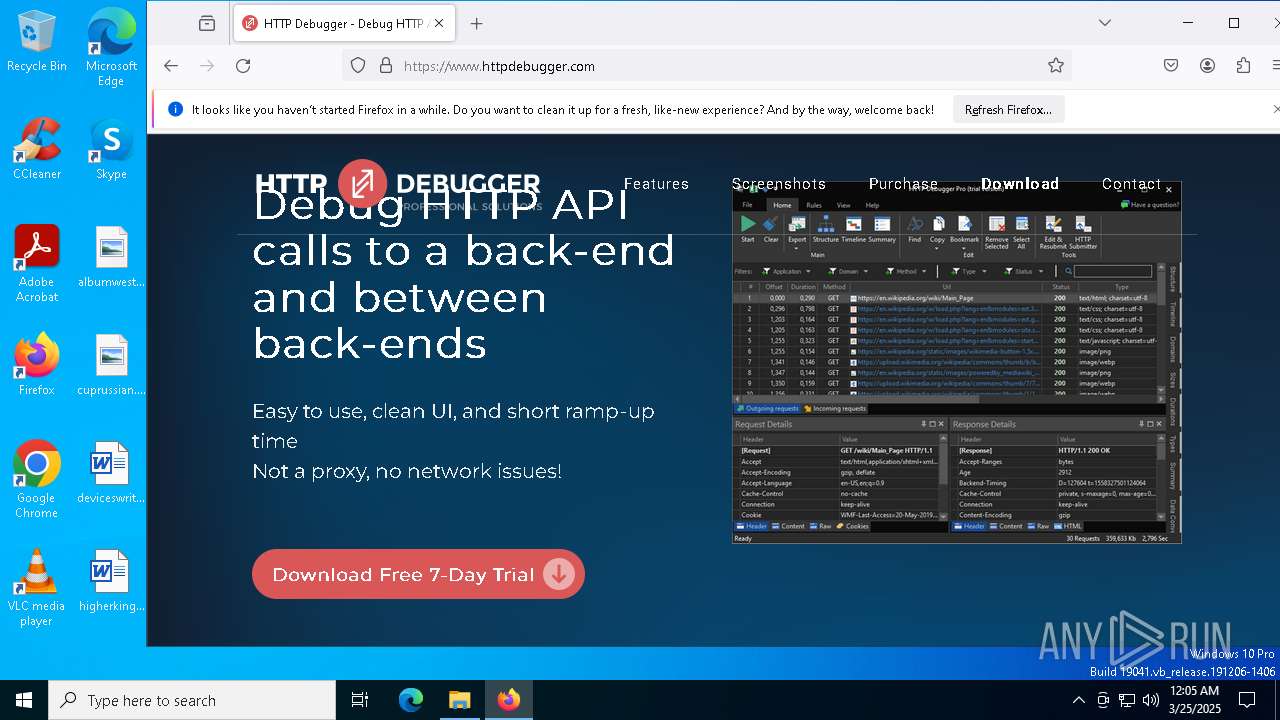This screenshot has height=720, width=1280.
Task: View site security padlock info
Action: tap(385, 66)
